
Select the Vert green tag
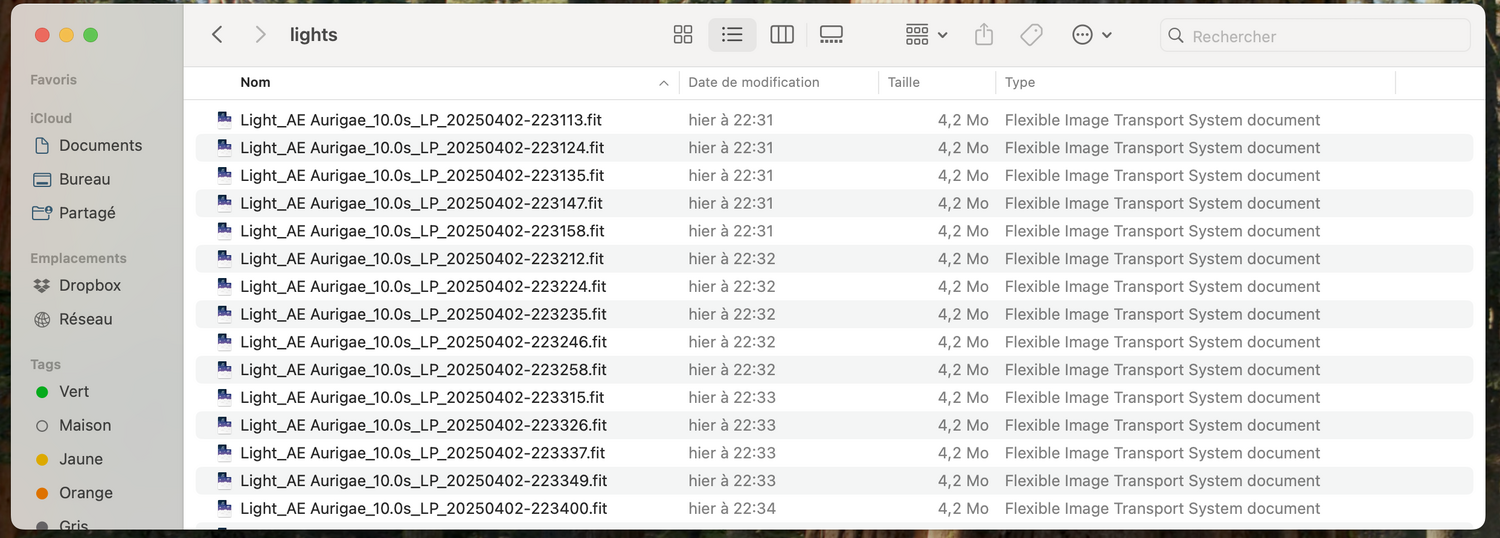click(x=74, y=392)
